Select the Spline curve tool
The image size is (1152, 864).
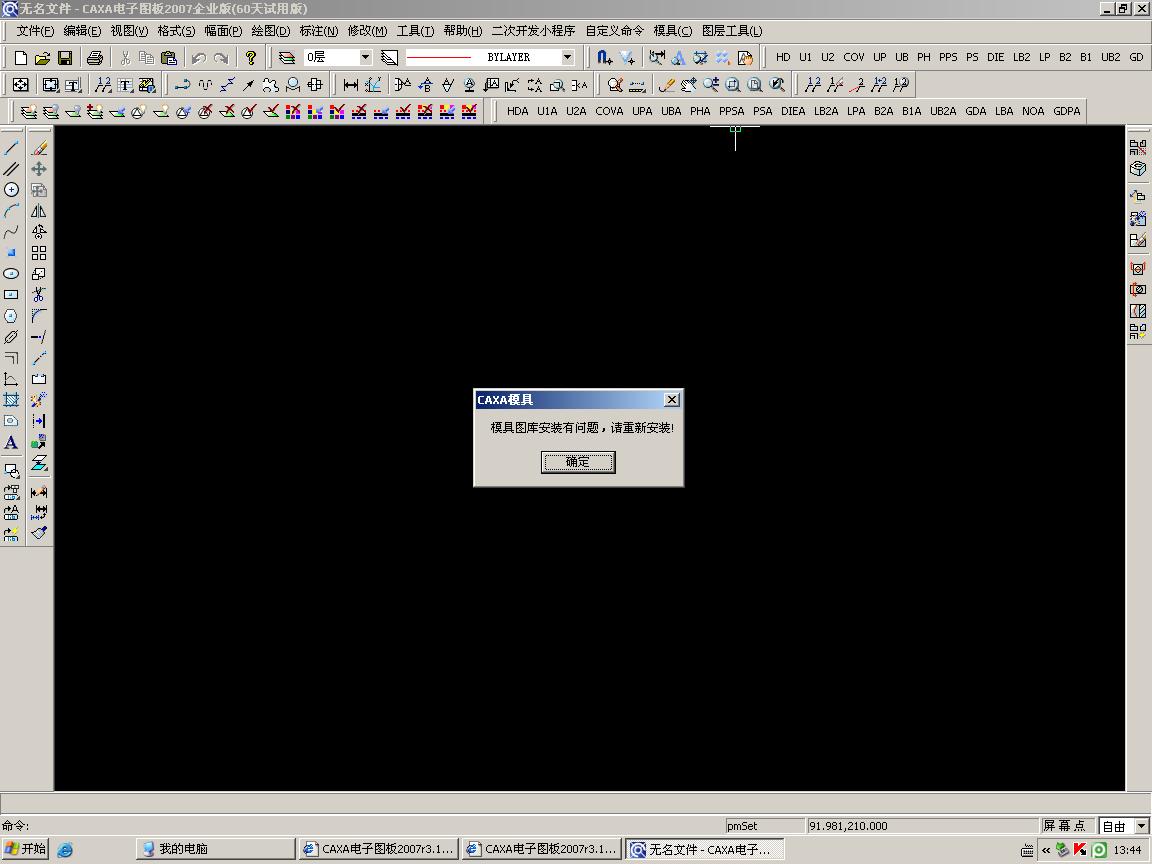[11, 231]
